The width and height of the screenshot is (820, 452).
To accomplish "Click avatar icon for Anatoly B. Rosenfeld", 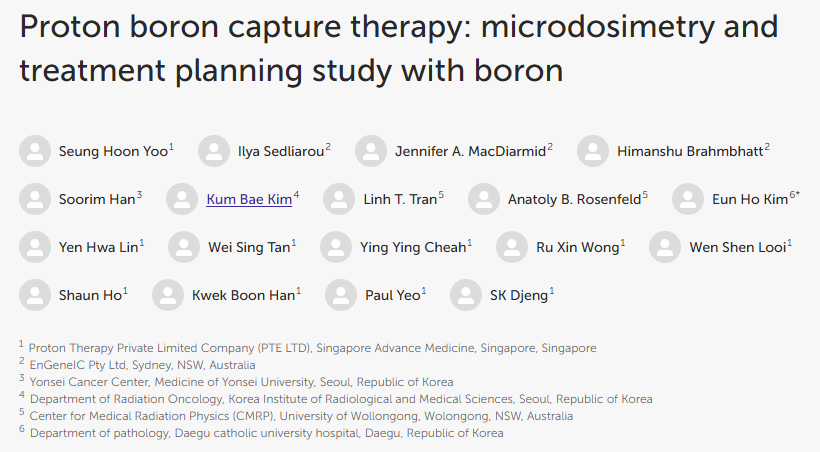I will [483, 199].
